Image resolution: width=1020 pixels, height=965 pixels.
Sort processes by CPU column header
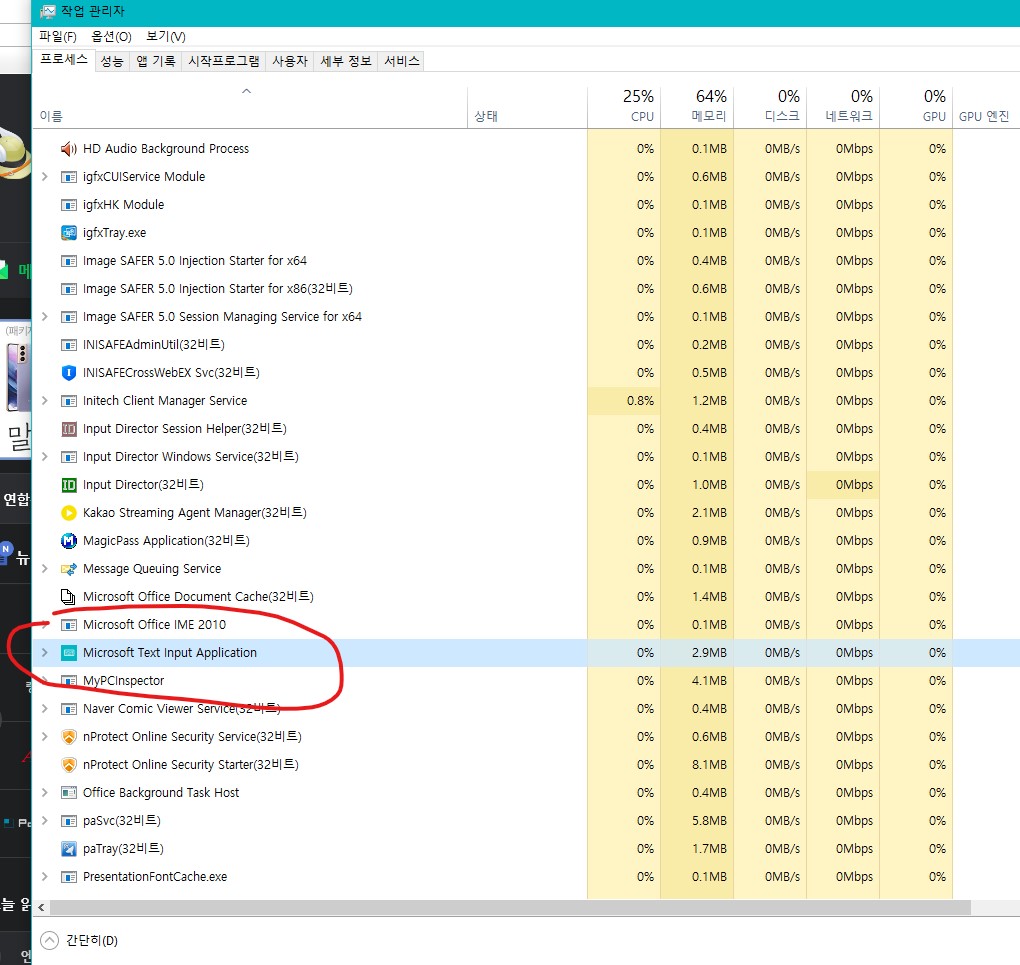point(624,106)
